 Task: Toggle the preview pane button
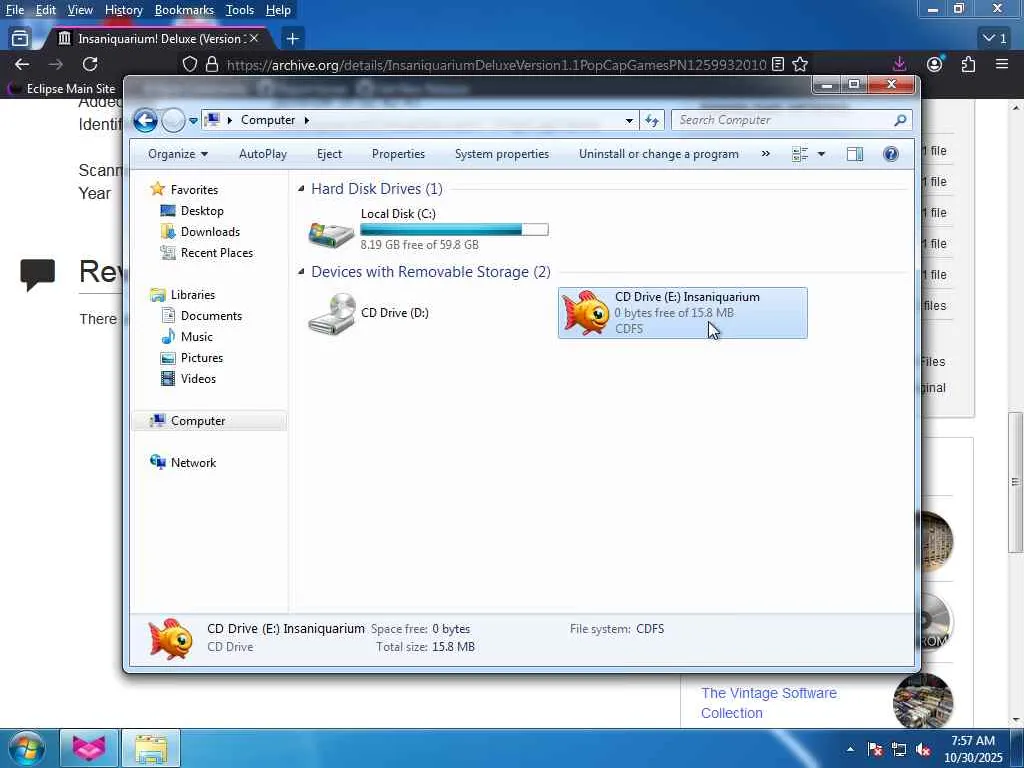(x=855, y=154)
